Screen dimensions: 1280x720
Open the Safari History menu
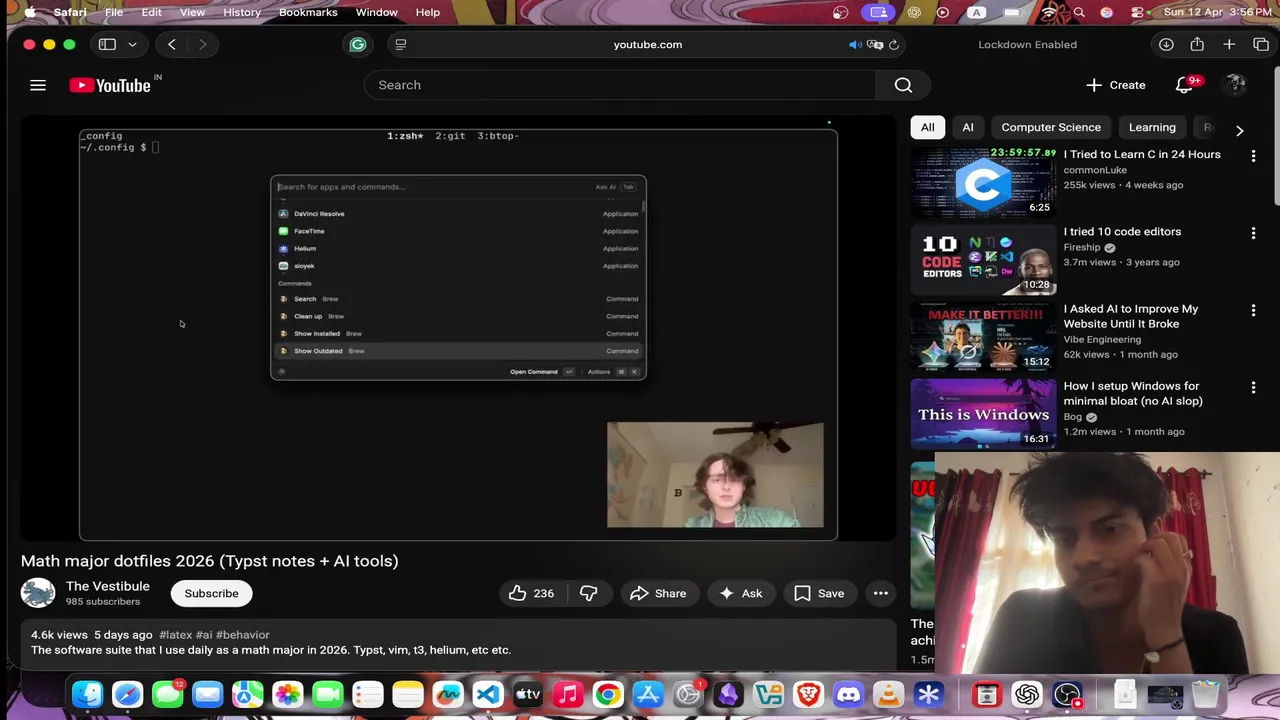click(x=242, y=12)
